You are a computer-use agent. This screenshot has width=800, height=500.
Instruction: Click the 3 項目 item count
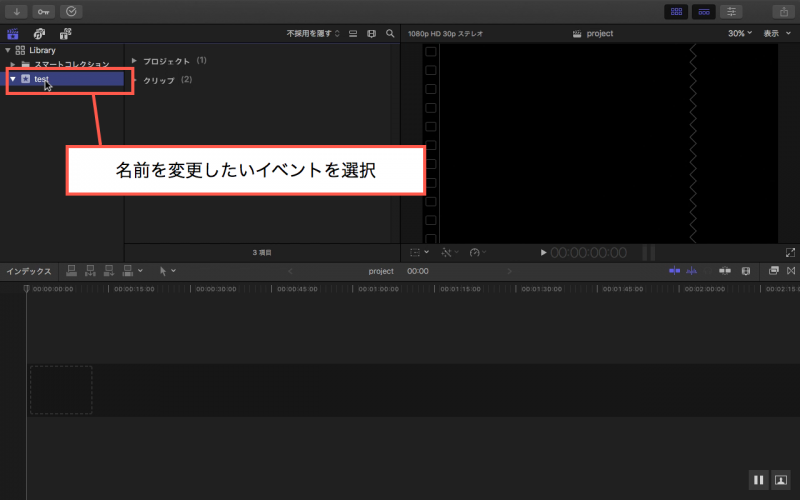coord(262,253)
